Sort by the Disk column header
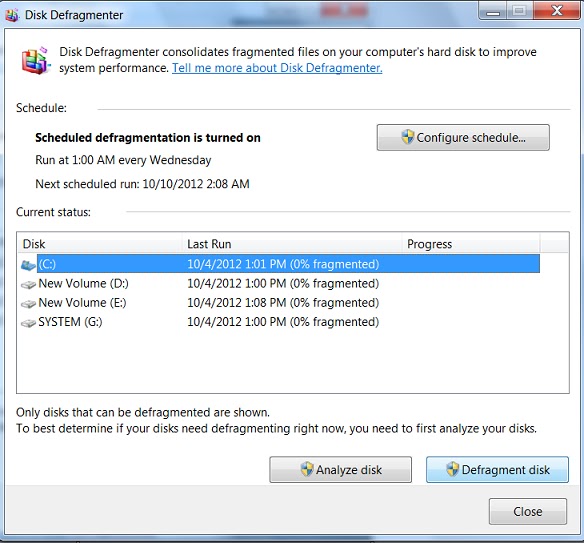This screenshot has width=584, height=543. point(100,244)
